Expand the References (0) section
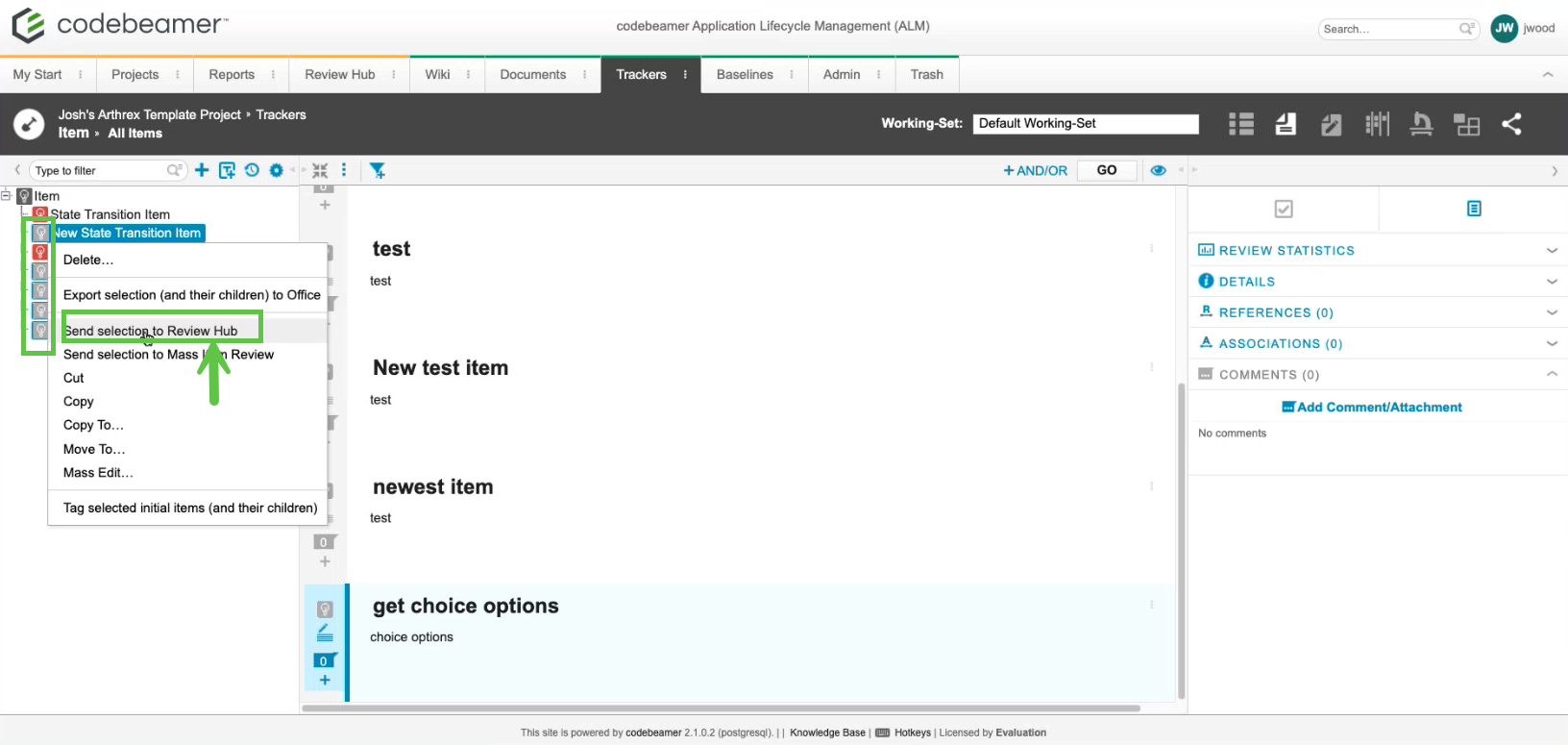Screen dimensions: 1568x745 click(1551, 312)
